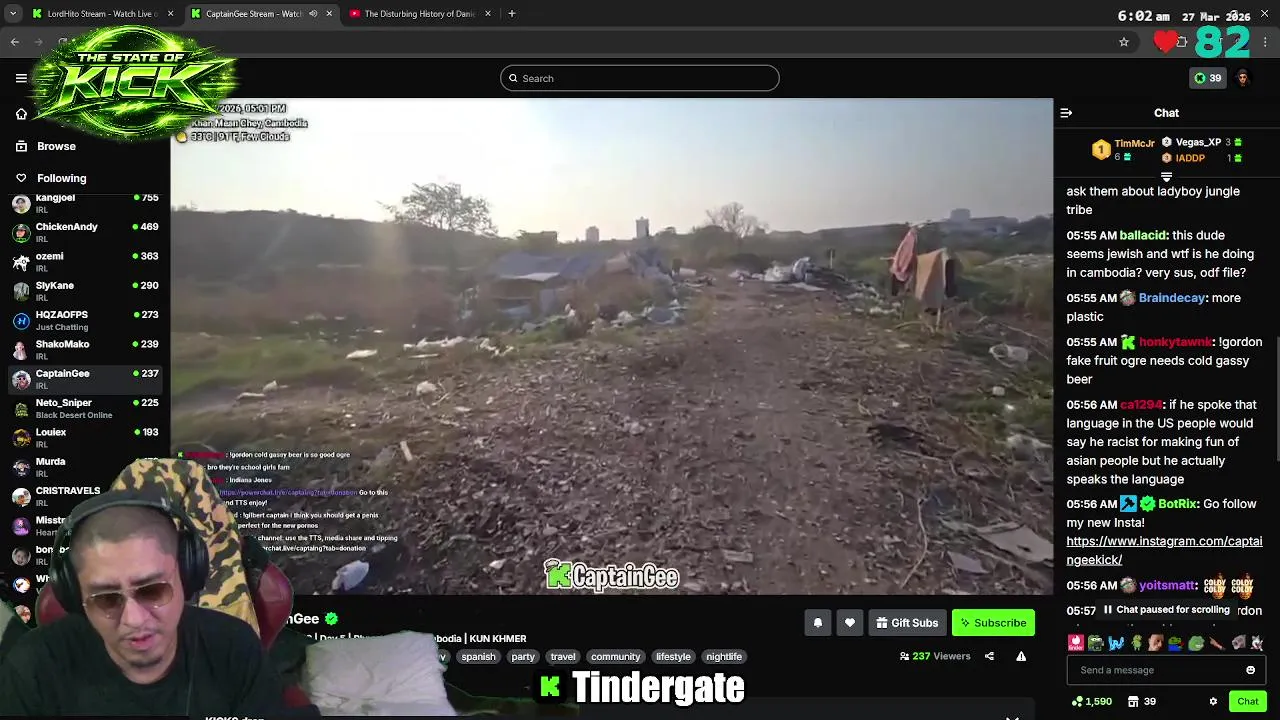
Task: Close the LordHito Stream tab
Action: point(170,14)
